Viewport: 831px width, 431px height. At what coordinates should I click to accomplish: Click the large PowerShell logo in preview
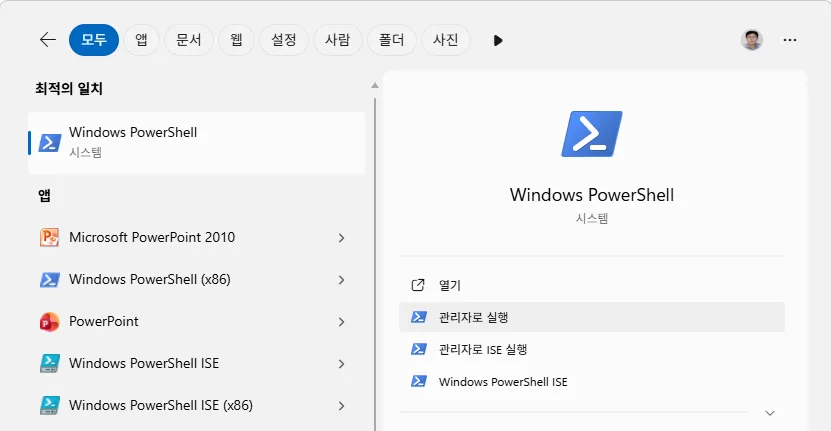click(591, 134)
